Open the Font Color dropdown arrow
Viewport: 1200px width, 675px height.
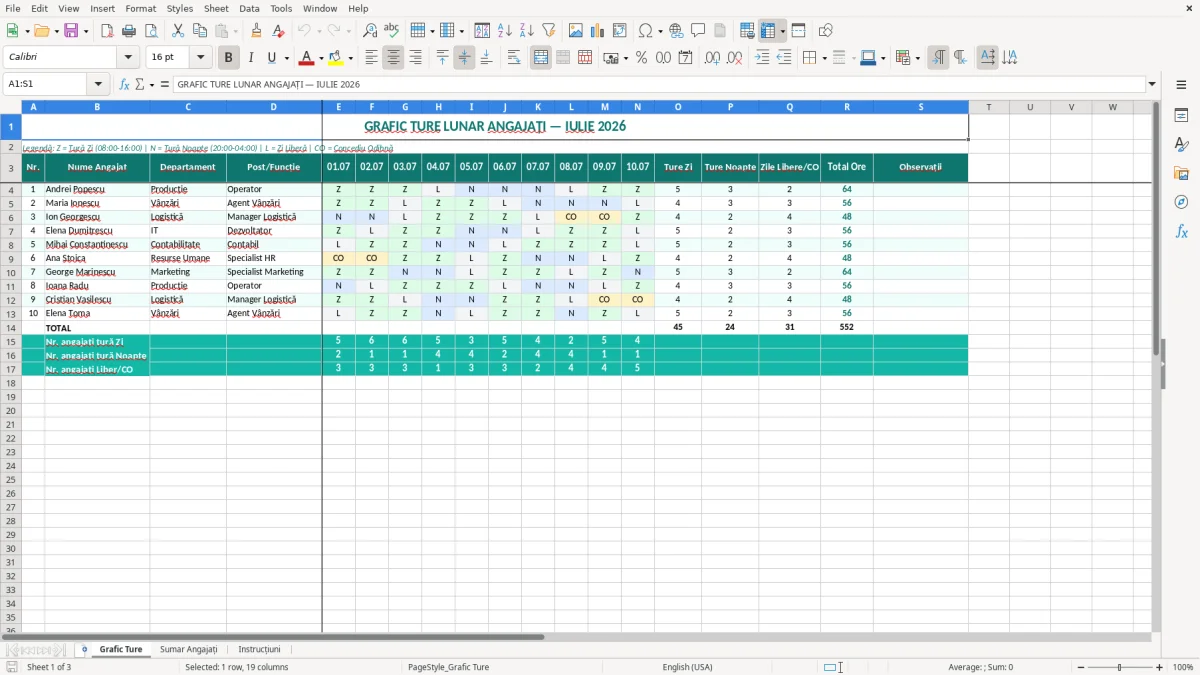(321, 58)
